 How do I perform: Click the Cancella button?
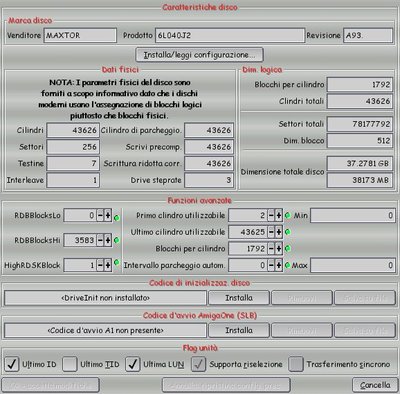(x=375, y=385)
